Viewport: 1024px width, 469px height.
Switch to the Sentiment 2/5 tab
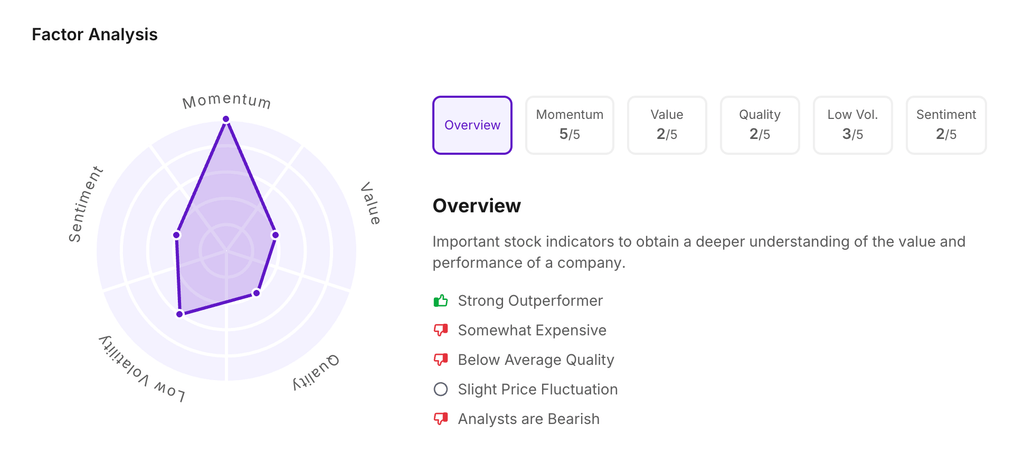(x=946, y=125)
